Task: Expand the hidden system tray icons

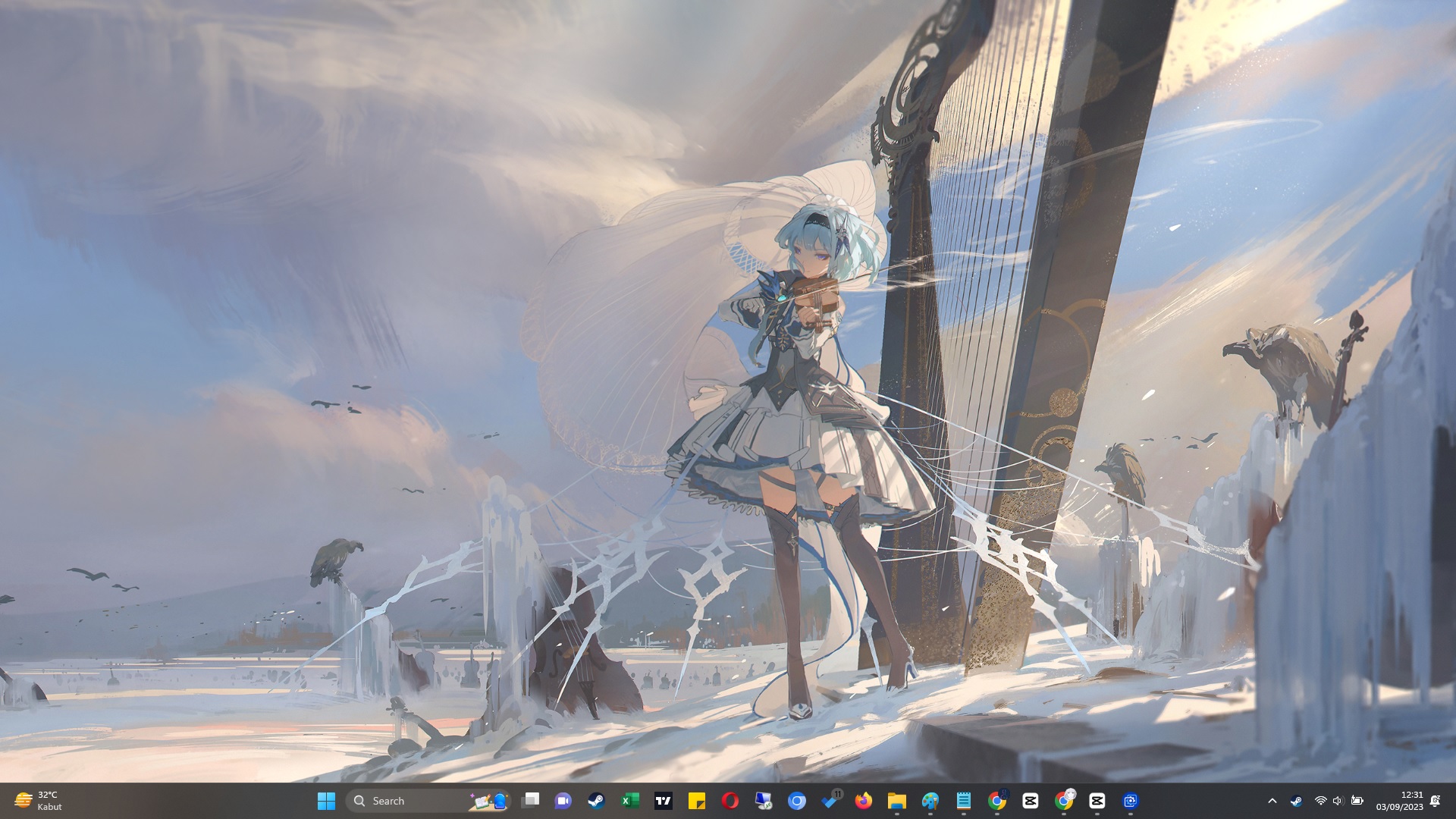Action: click(1272, 801)
